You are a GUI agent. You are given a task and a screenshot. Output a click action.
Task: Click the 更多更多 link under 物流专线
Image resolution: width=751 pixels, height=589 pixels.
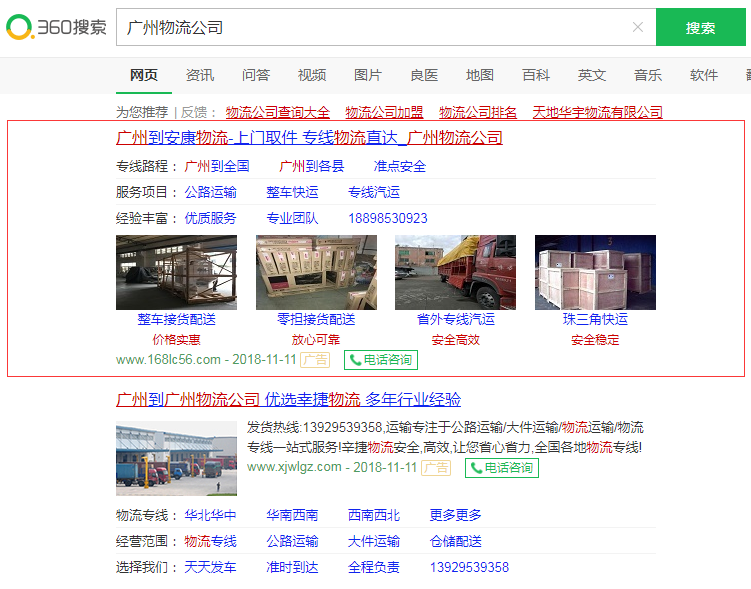coord(456,515)
